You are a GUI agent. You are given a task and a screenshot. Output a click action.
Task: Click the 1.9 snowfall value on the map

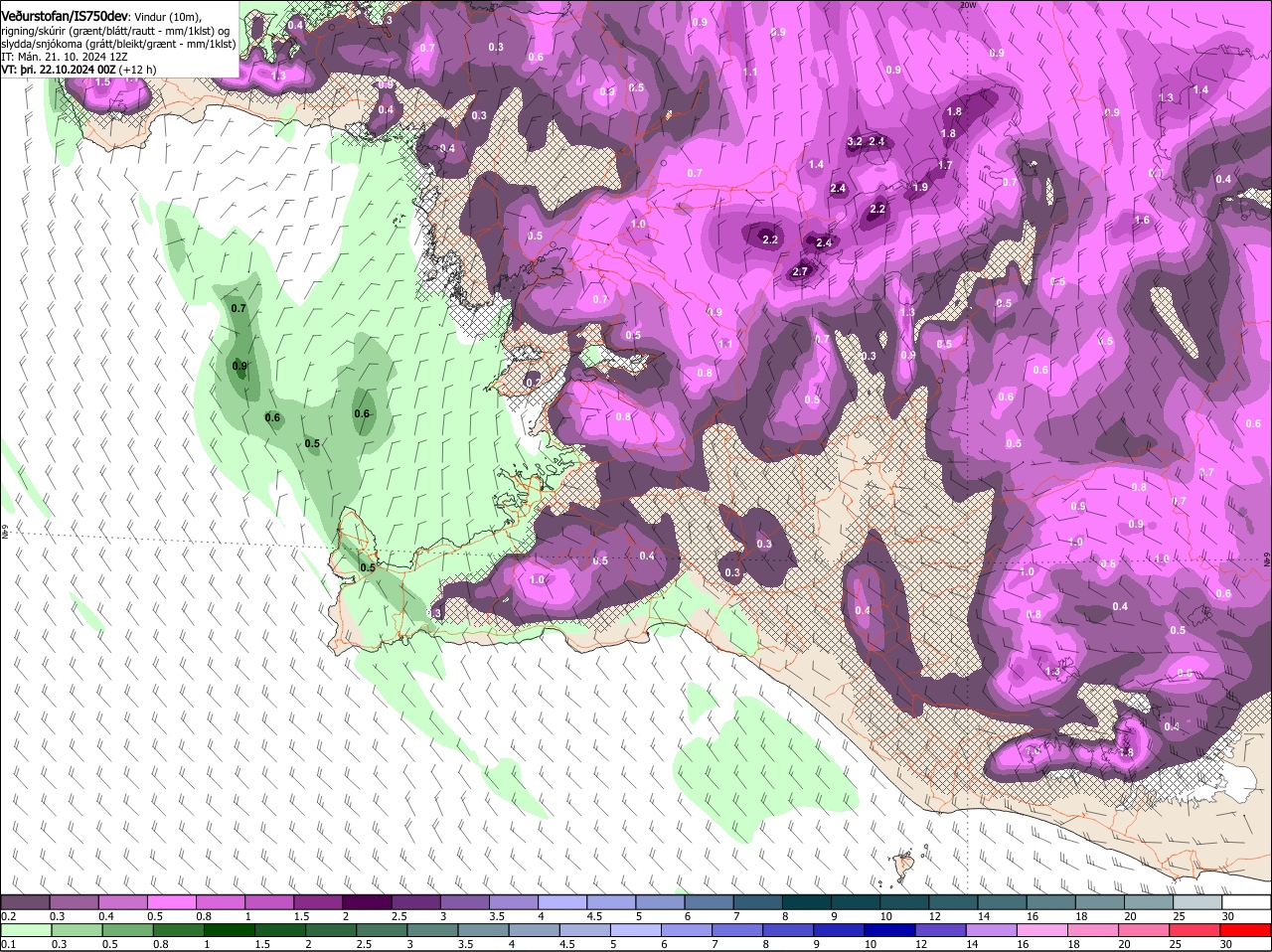coord(920,188)
